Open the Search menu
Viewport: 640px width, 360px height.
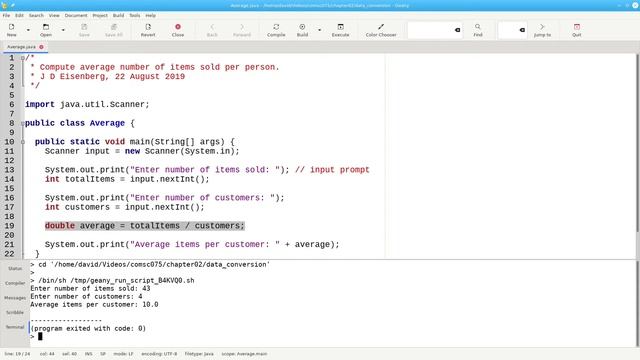coord(36,16)
